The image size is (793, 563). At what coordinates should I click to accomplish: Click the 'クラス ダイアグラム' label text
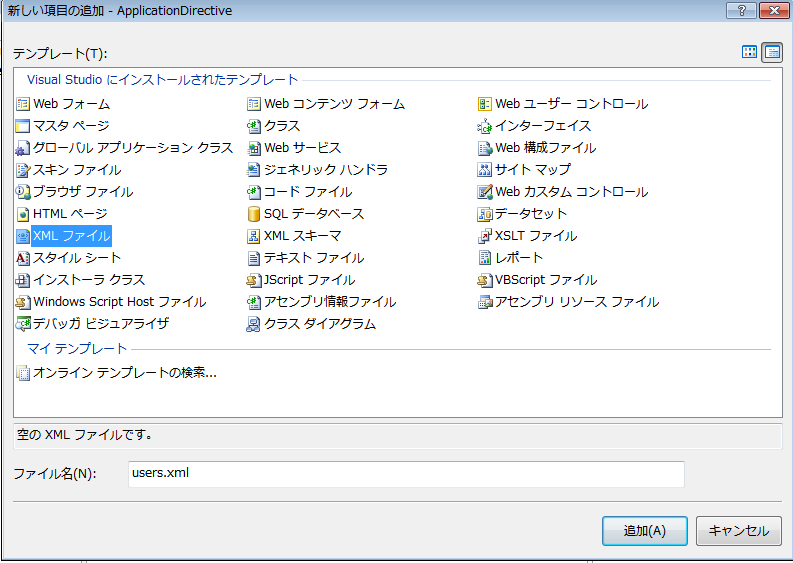[320, 324]
